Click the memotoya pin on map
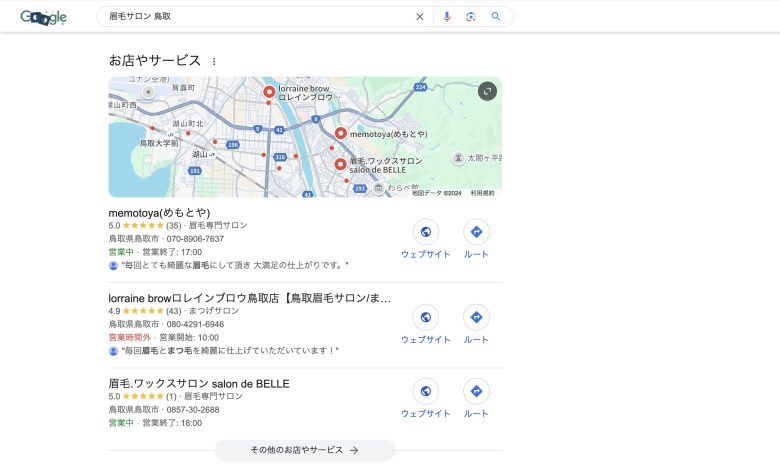This screenshot has height=470, width=780. pos(341,133)
